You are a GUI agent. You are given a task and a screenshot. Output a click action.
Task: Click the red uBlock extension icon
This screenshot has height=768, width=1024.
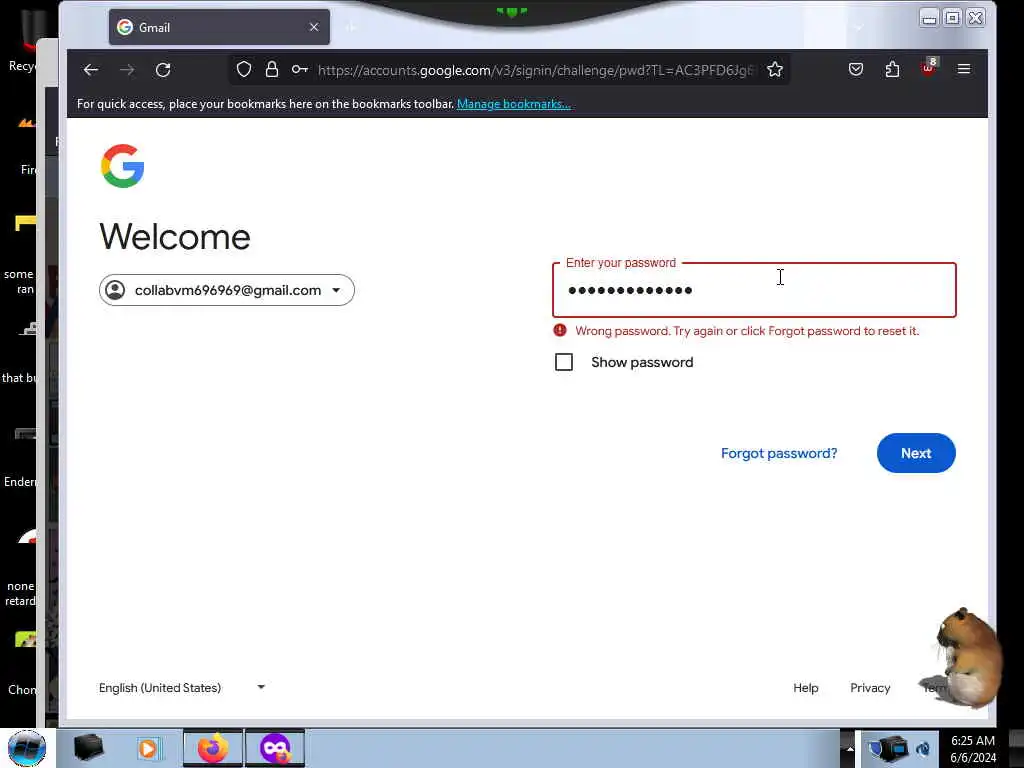pyautogui.click(x=929, y=67)
